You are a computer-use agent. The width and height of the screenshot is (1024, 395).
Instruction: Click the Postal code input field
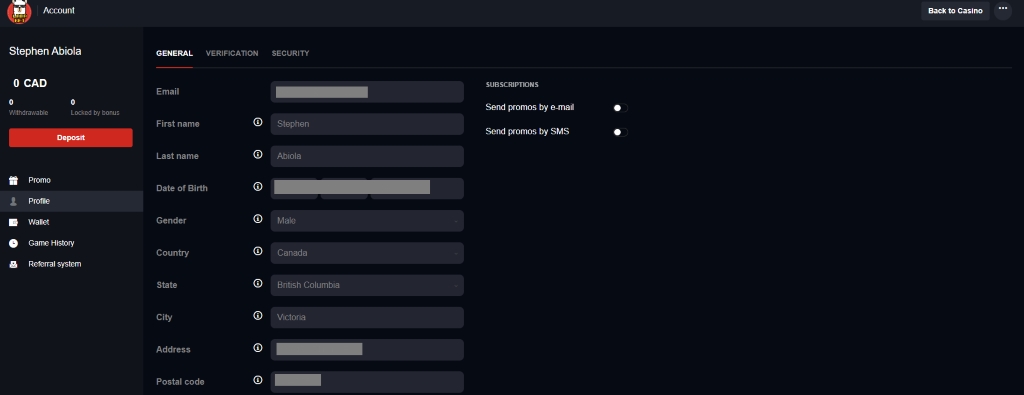tap(367, 382)
